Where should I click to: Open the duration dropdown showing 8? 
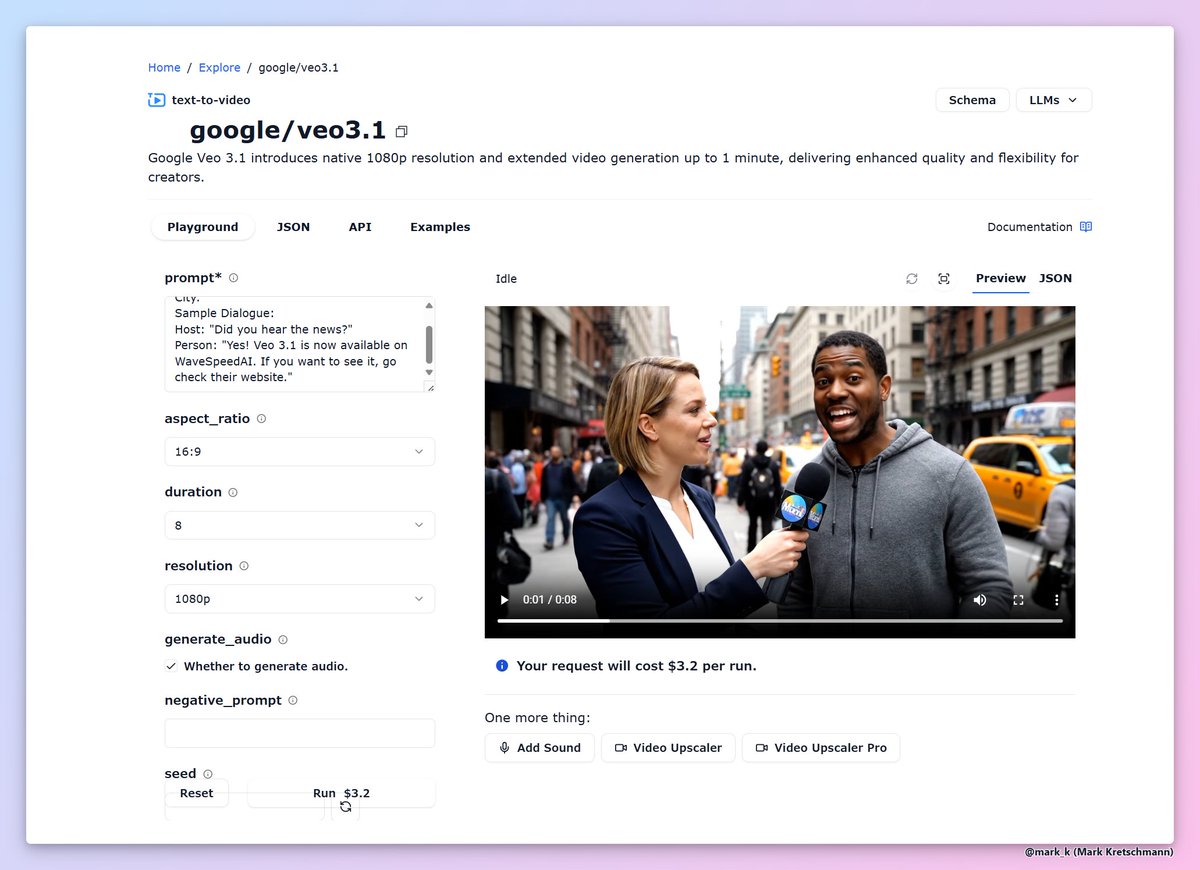coord(300,525)
